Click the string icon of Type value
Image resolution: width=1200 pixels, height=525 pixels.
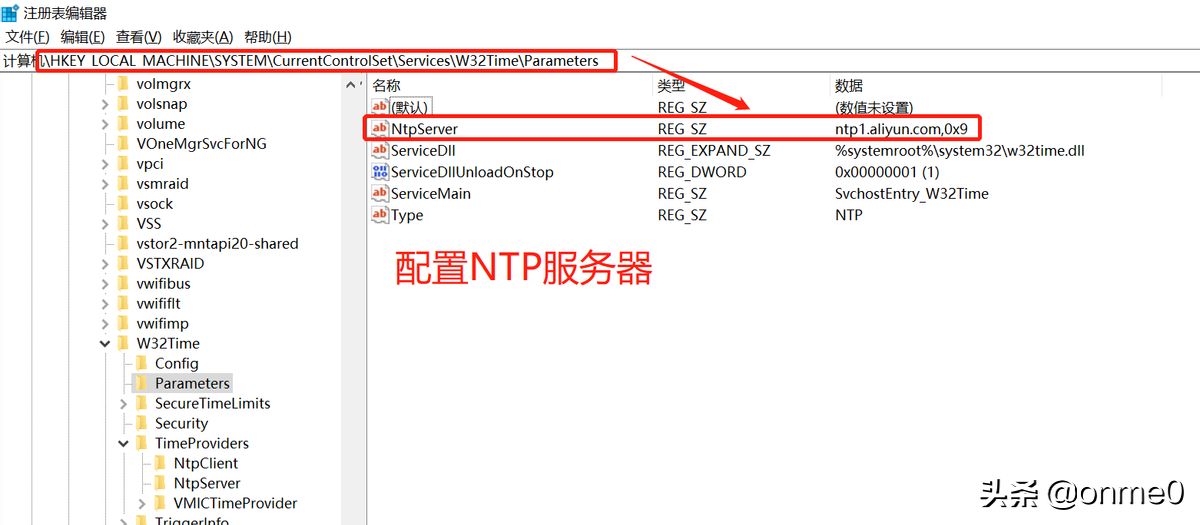click(x=380, y=215)
